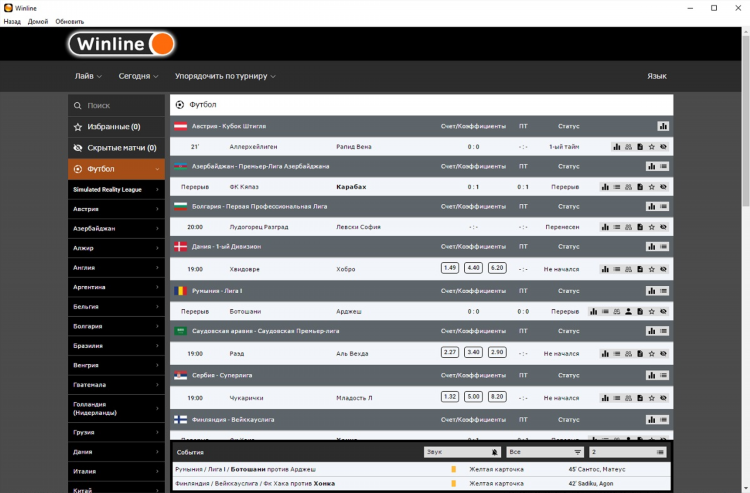Select 6.20 odds for Хобро win

(497, 268)
